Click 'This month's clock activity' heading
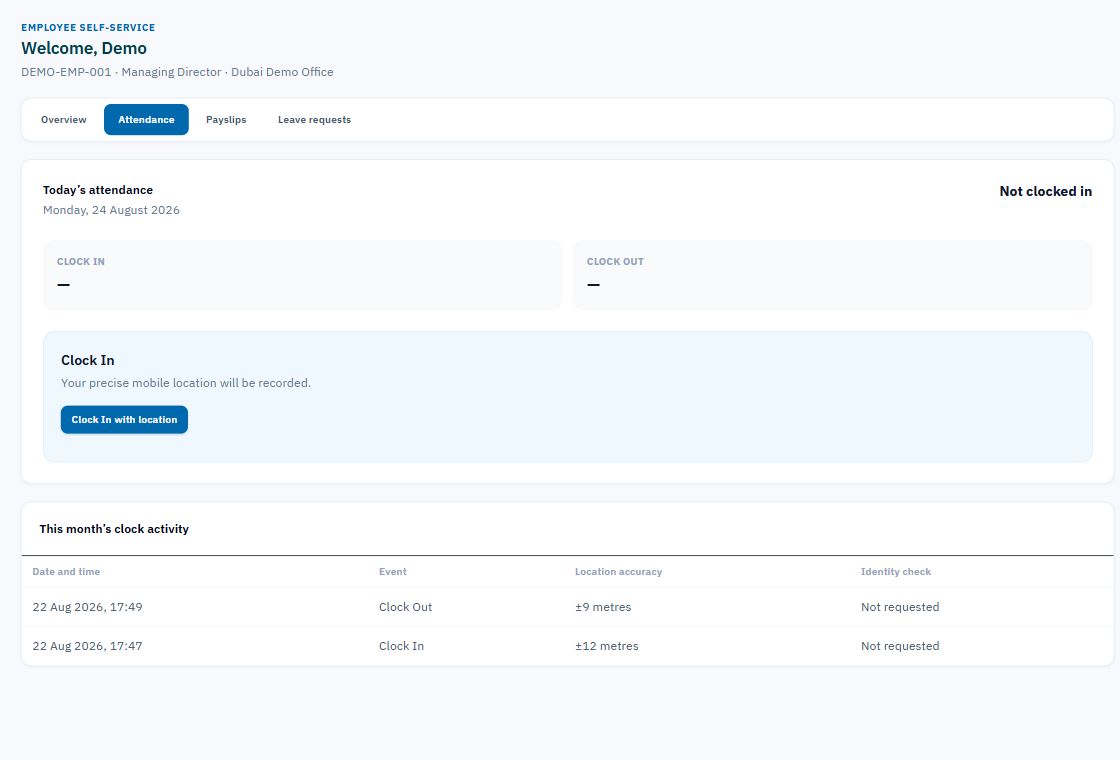Viewport: 1120px width, 760px height. (114, 529)
